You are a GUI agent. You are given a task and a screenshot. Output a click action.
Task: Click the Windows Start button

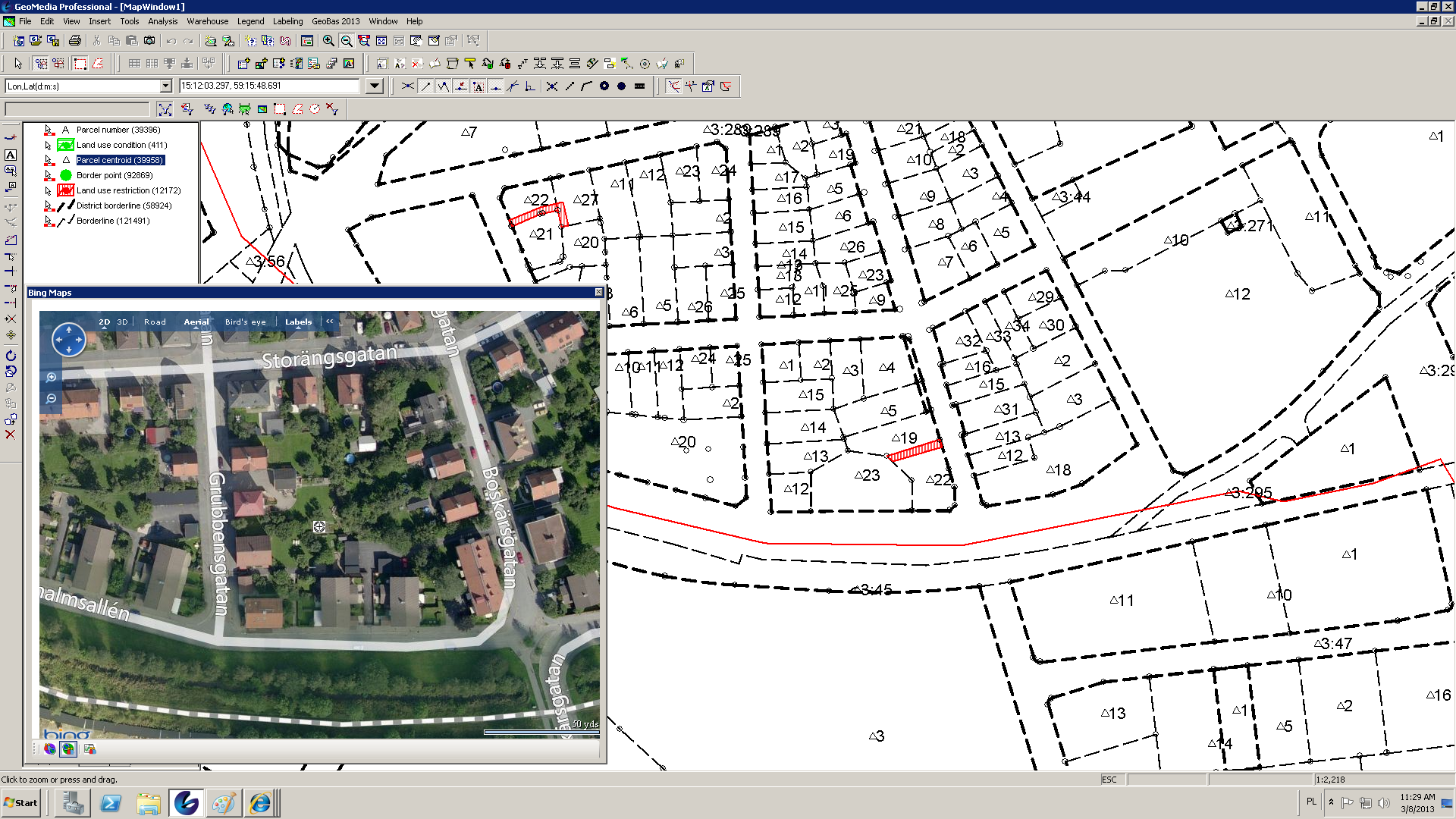21,803
